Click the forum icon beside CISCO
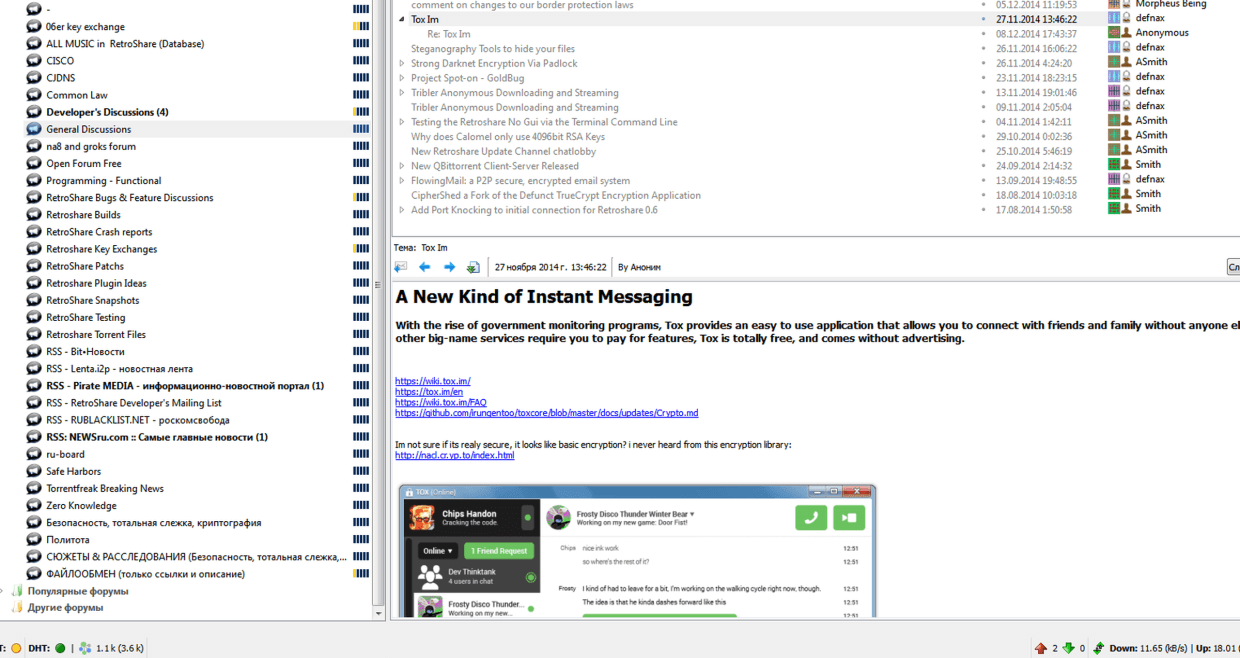Screen dimensions: 1240x658 tap(33, 61)
